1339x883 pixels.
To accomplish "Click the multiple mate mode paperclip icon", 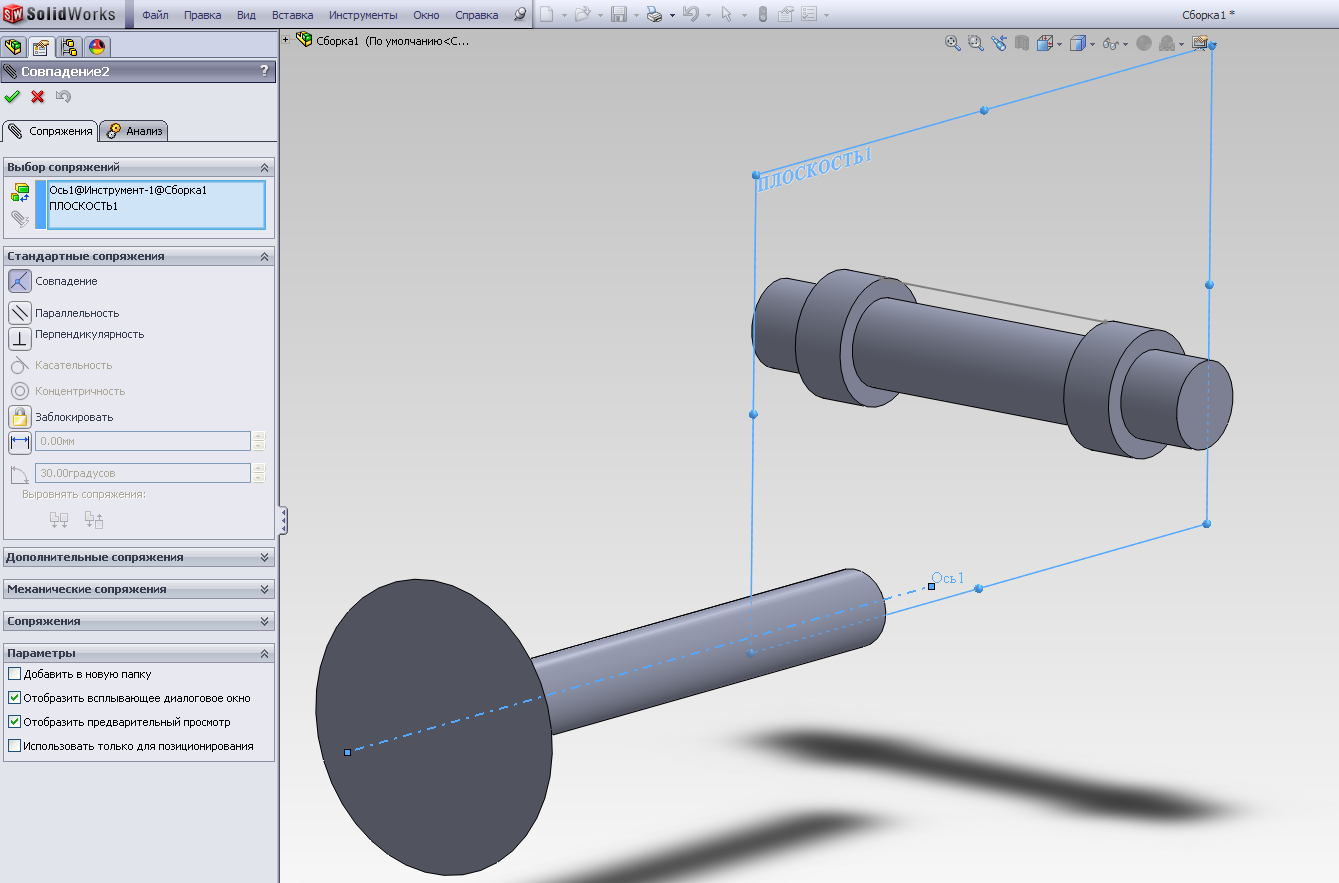I will (20, 218).
